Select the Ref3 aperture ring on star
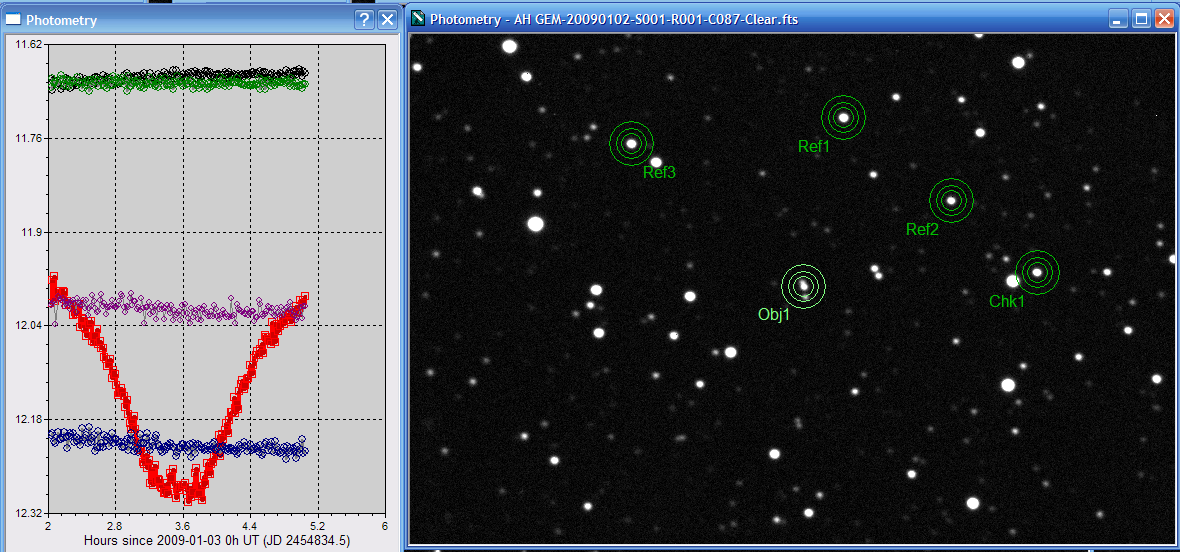The image size is (1180, 552). (631, 143)
